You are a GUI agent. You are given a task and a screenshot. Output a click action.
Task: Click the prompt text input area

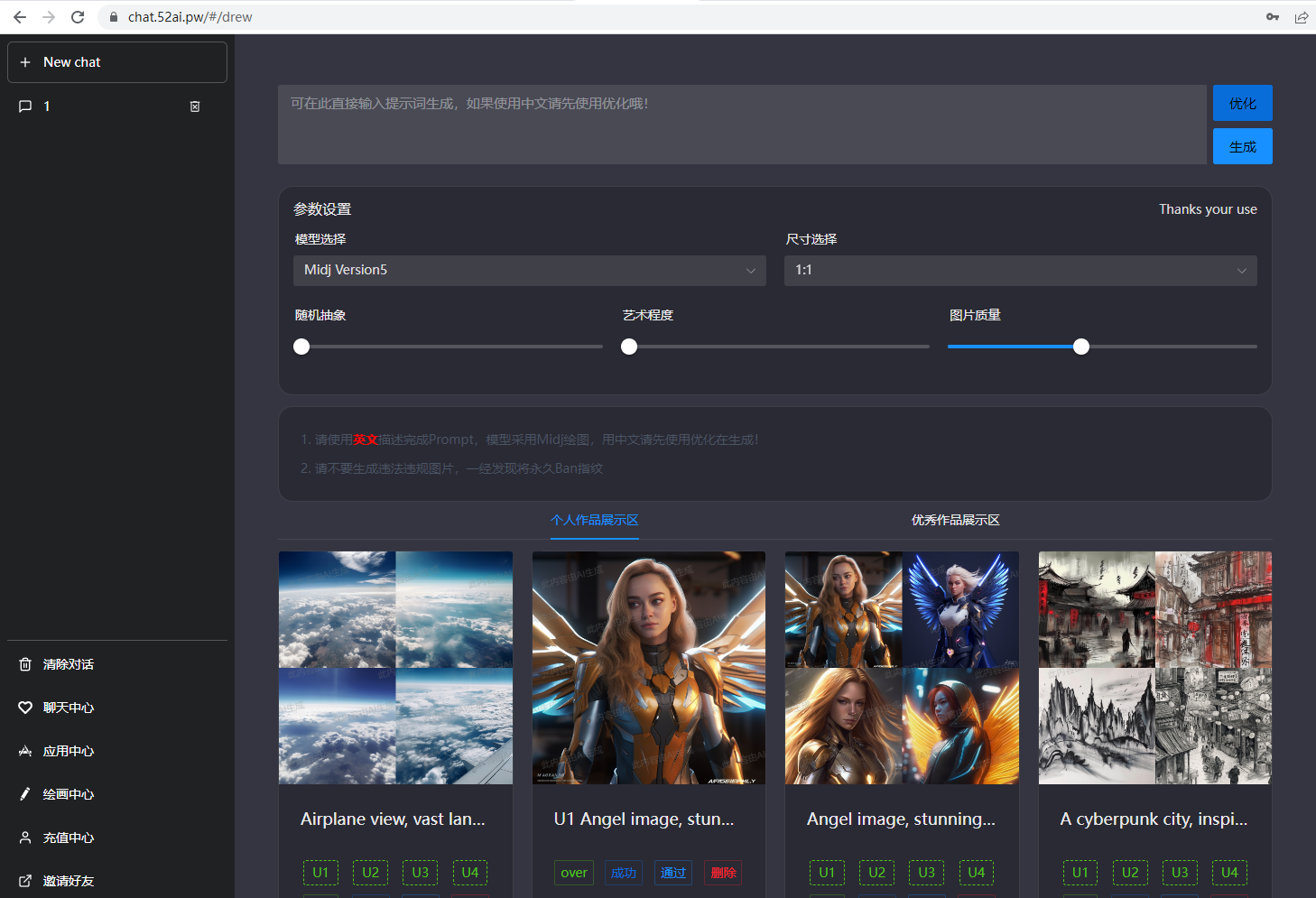pyautogui.click(x=742, y=125)
